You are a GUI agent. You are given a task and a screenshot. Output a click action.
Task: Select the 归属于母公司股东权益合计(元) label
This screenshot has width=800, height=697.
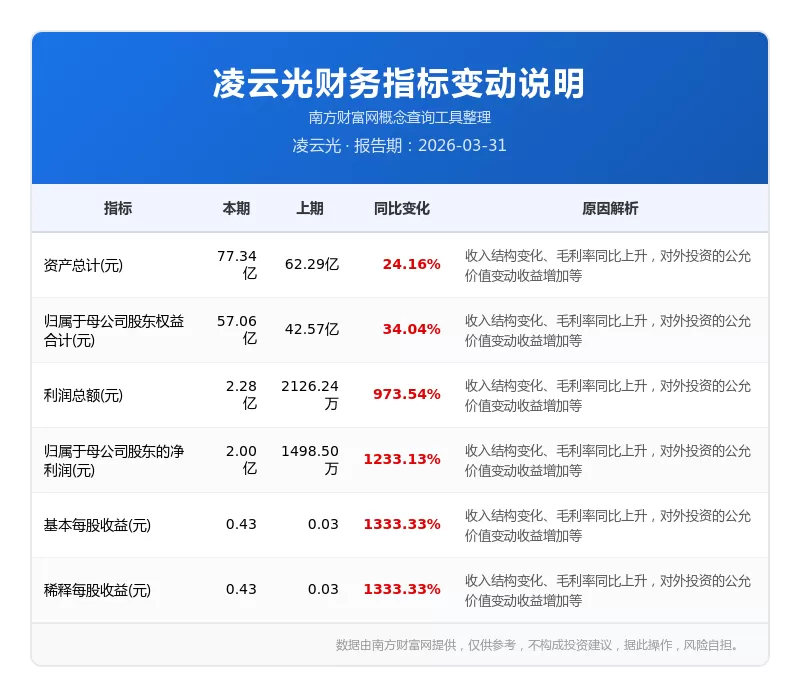tap(114, 330)
